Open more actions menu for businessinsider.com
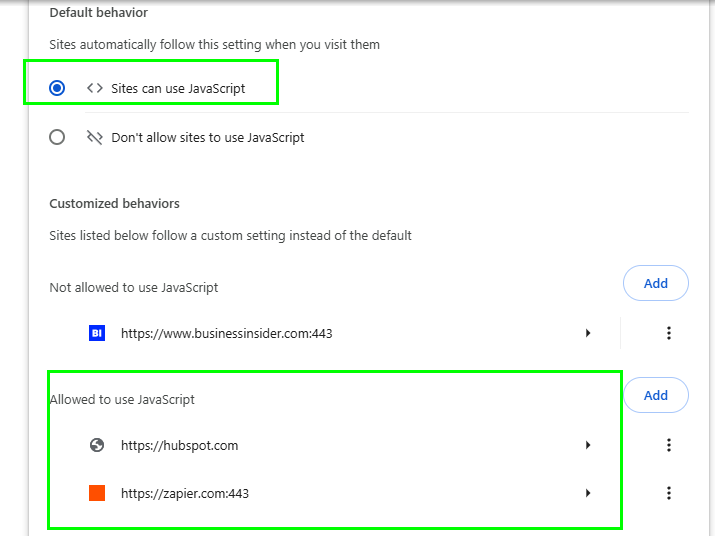The width and height of the screenshot is (715, 536). (x=668, y=333)
